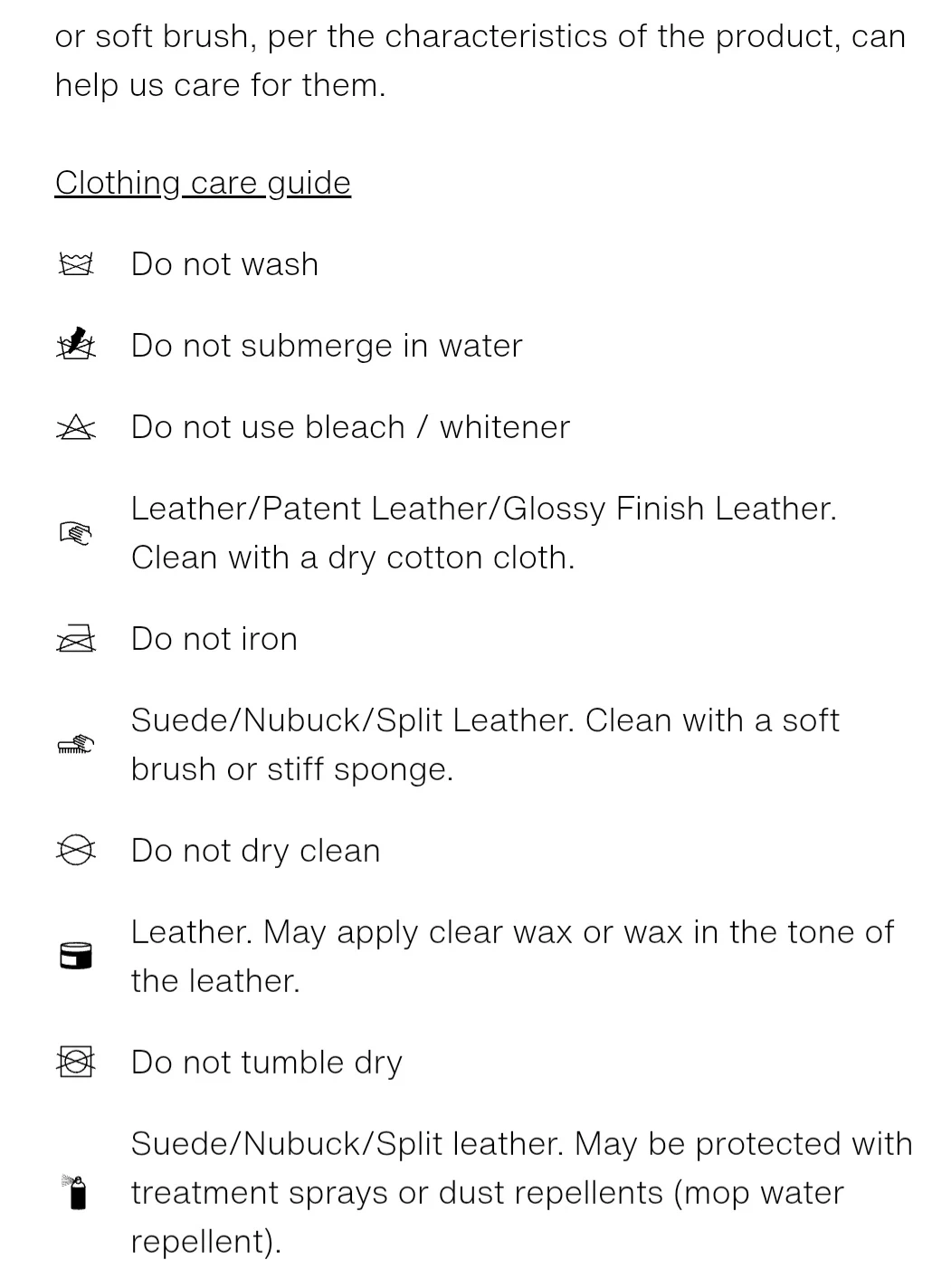Click the 'Do not use bleach / whitener' text
The height and width of the screenshot is (1288, 951).
click(350, 427)
